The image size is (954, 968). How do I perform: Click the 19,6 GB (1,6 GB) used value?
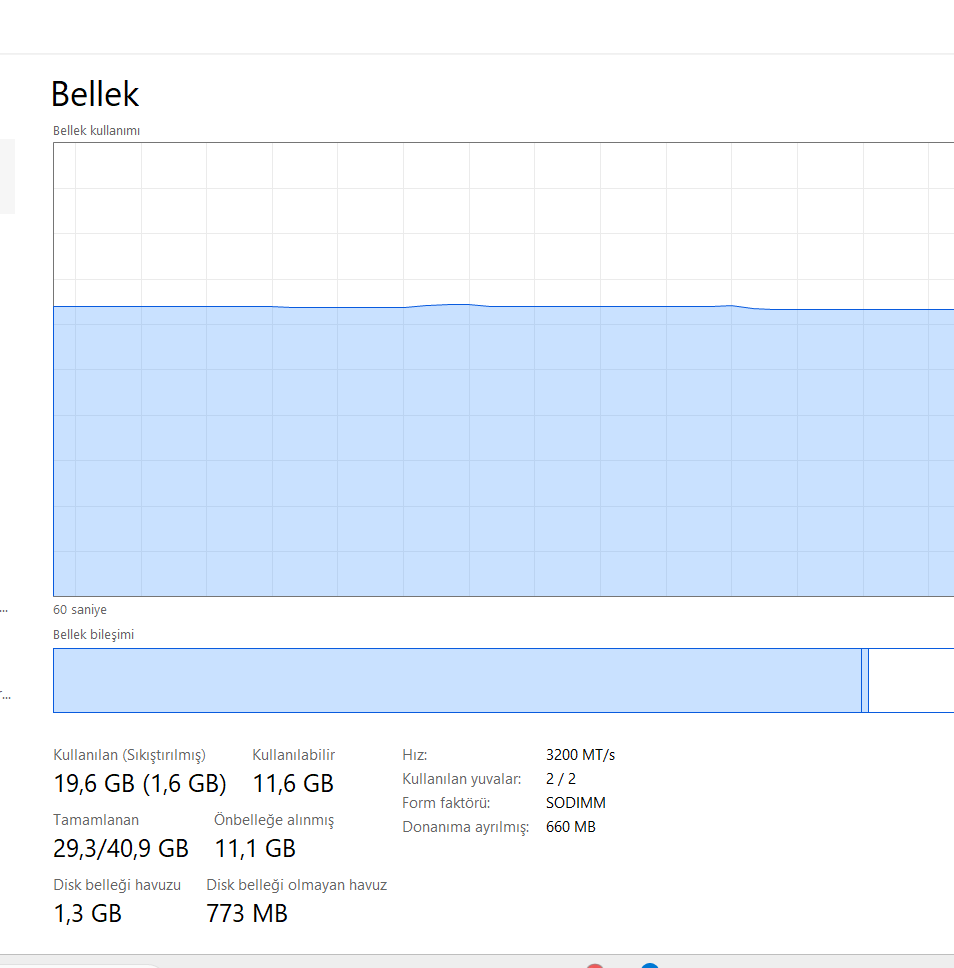(x=140, y=783)
